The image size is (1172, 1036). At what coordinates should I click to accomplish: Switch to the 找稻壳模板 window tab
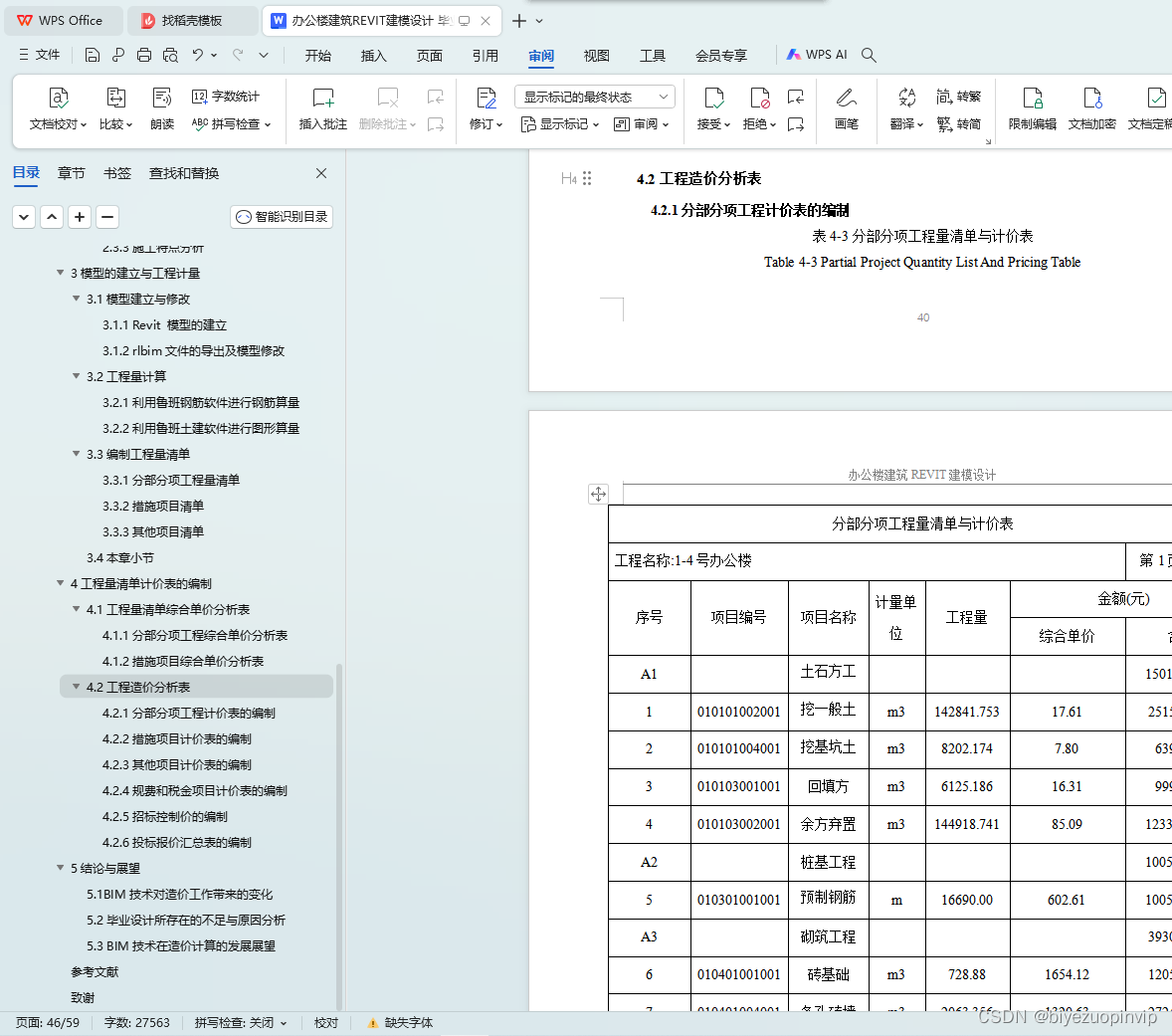192,21
